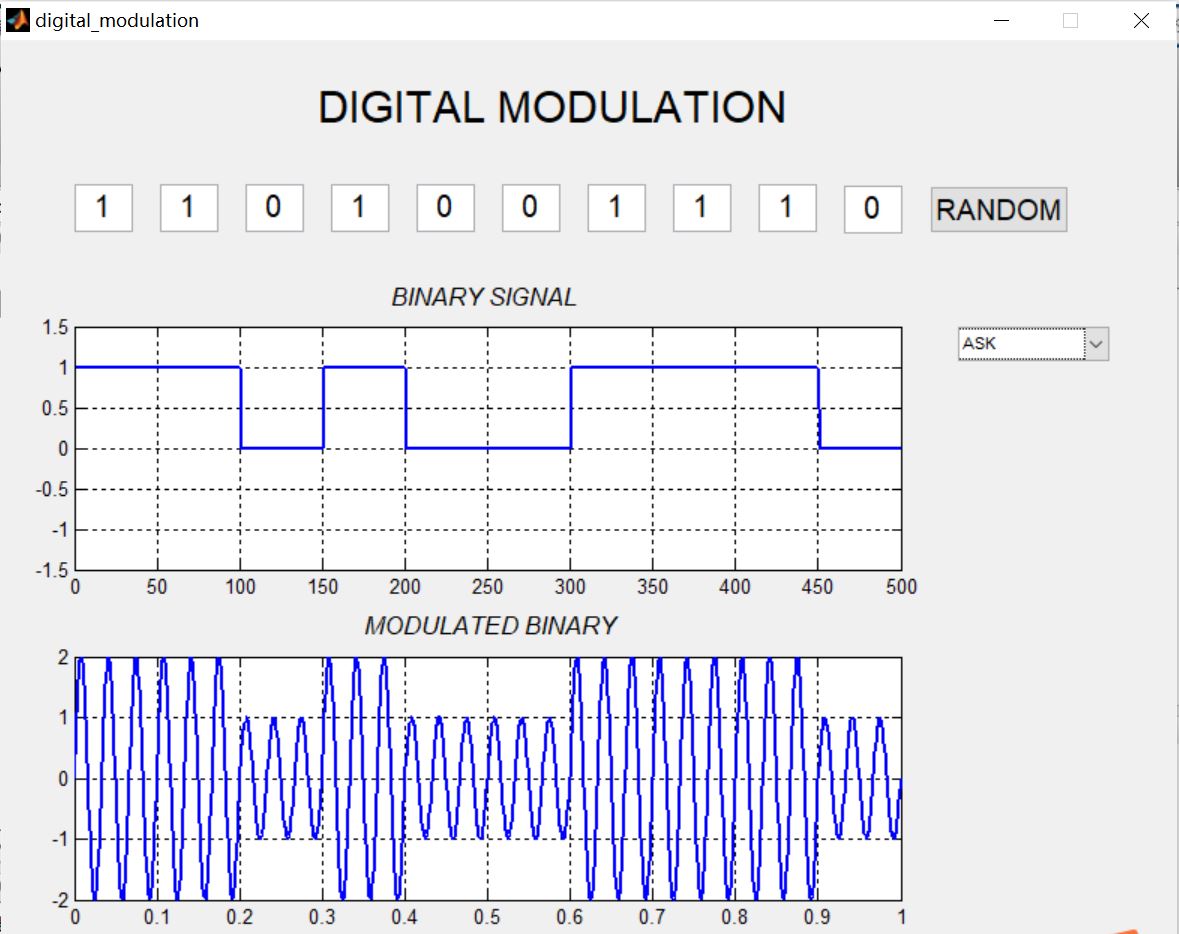Click inside the modulated binary axes

click(x=488, y=778)
